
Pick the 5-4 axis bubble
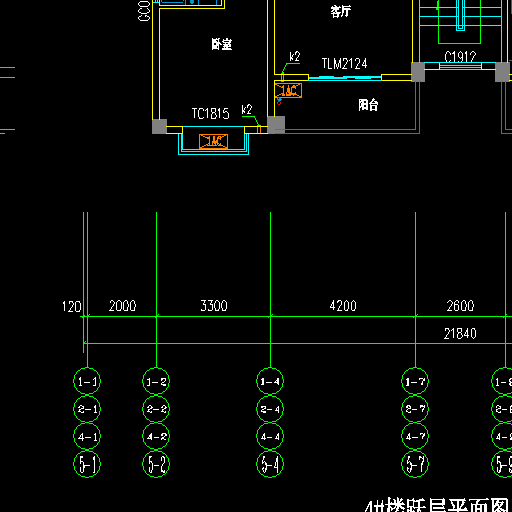(x=270, y=464)
